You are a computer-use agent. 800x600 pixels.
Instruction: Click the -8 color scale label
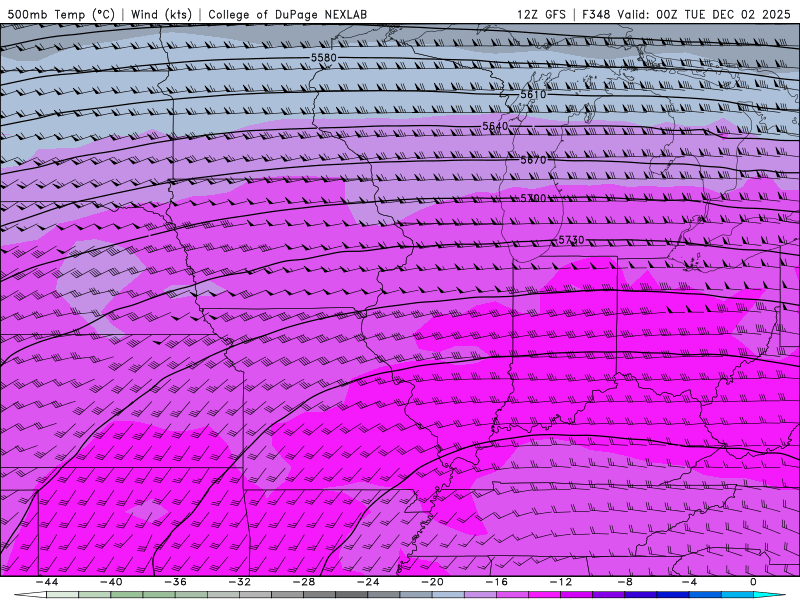click(x=625, y=582)
